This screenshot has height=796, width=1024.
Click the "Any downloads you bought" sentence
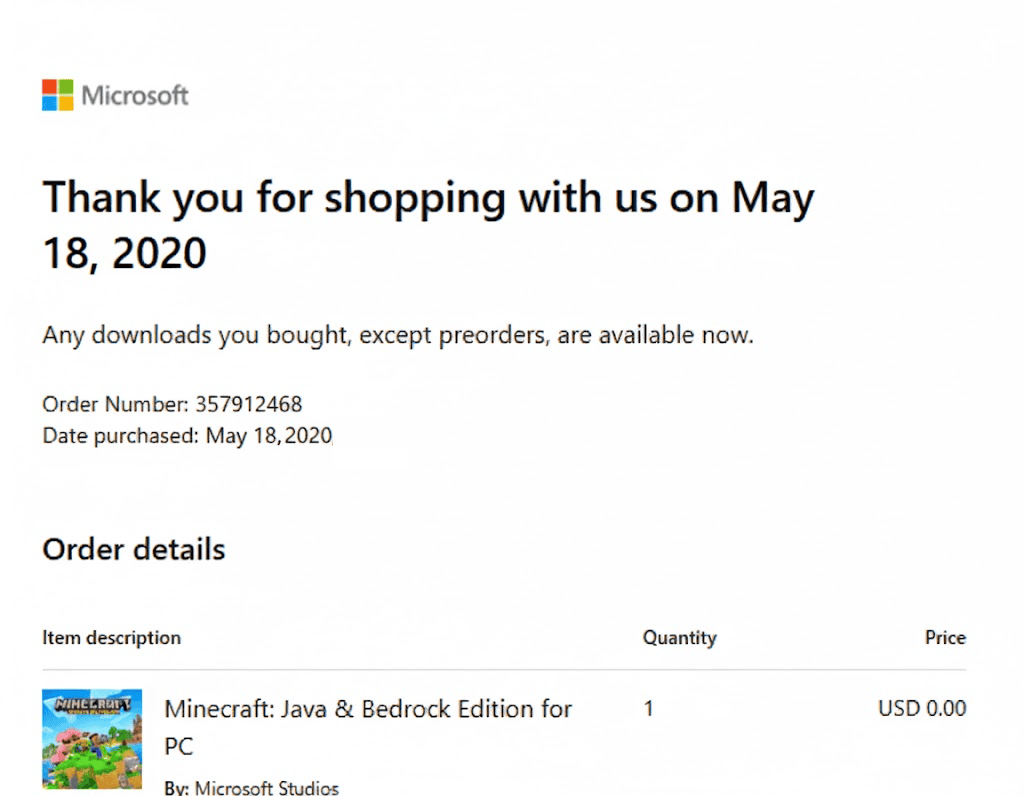point(397,335)
